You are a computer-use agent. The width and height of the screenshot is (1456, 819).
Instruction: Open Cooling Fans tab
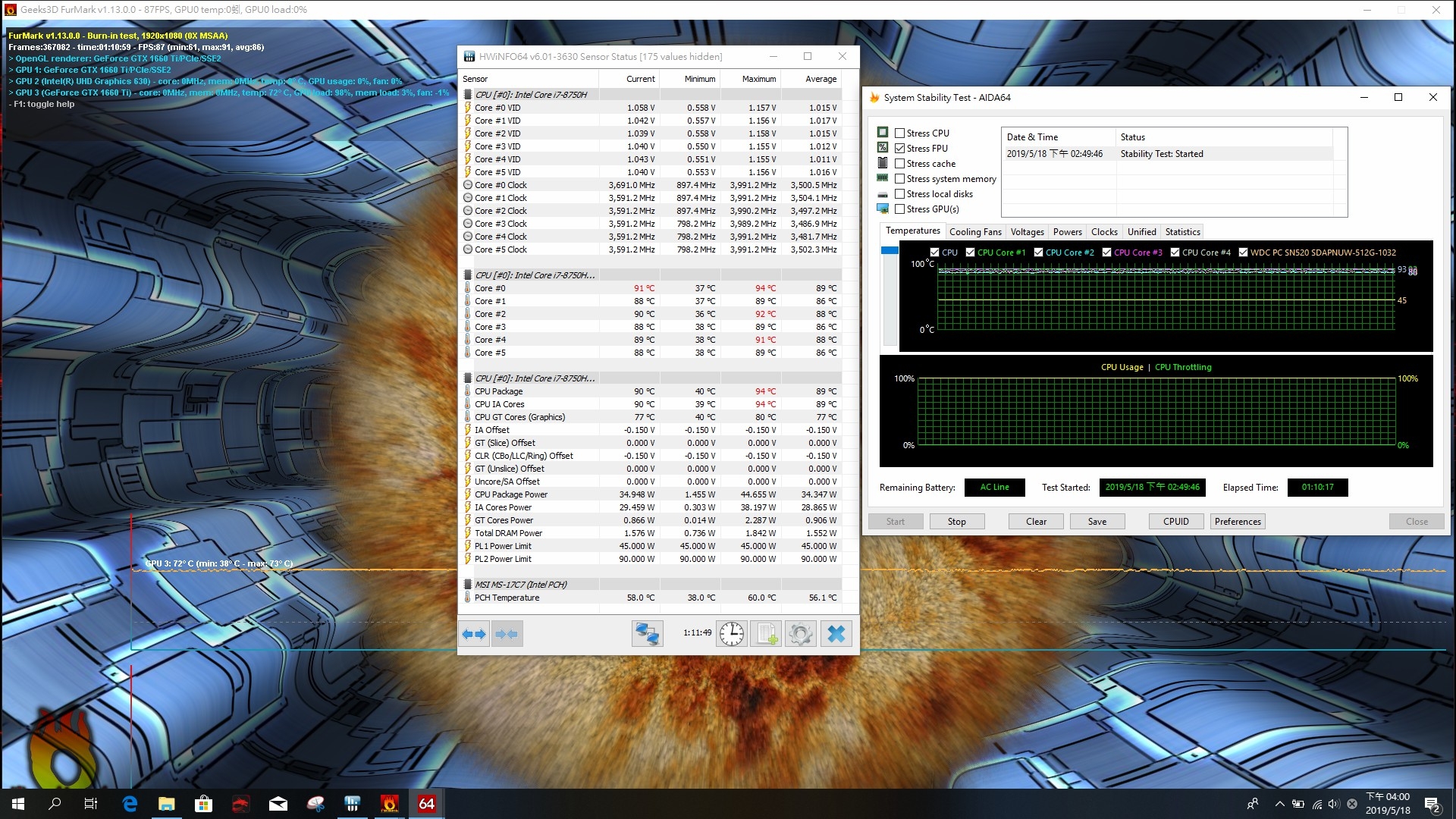pos(975,232)
